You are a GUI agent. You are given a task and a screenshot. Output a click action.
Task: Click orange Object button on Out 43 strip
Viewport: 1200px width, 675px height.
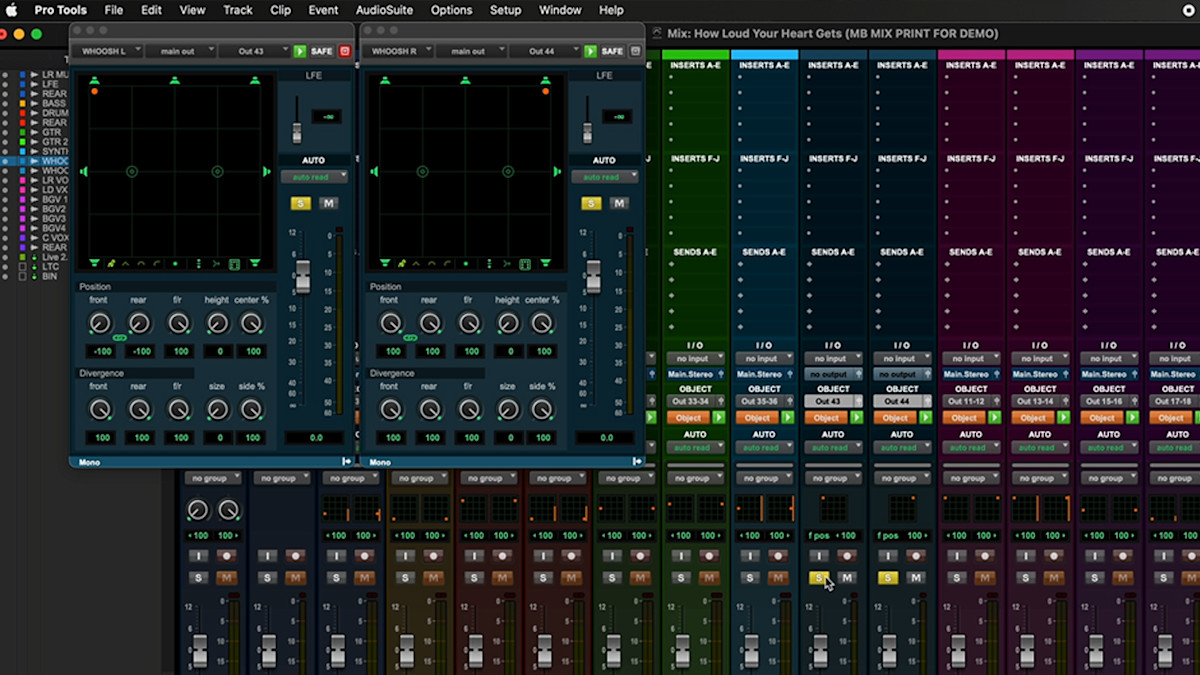click(826, 418)
